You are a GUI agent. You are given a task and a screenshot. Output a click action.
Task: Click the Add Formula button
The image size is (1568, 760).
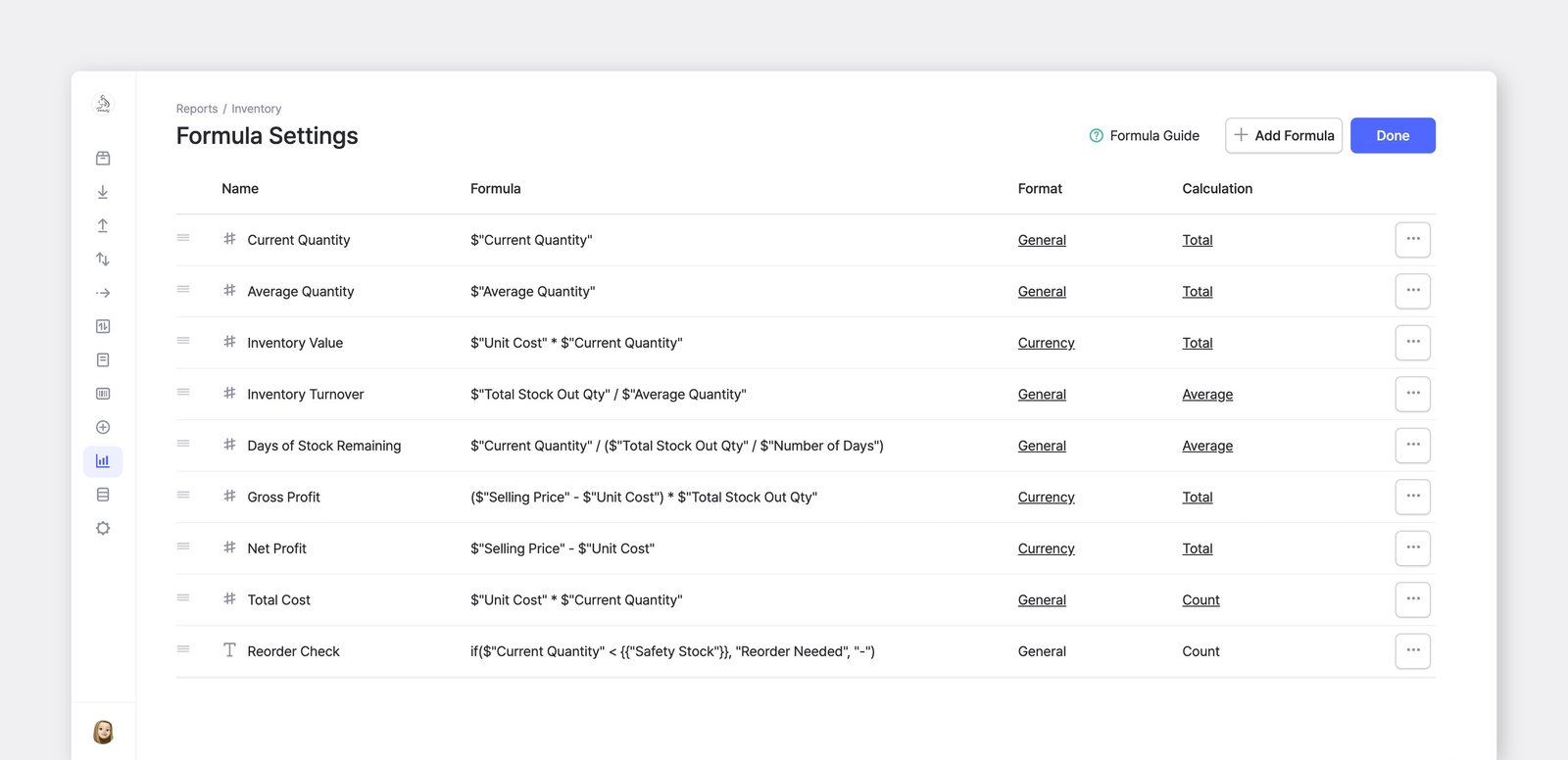(1284, 136)
